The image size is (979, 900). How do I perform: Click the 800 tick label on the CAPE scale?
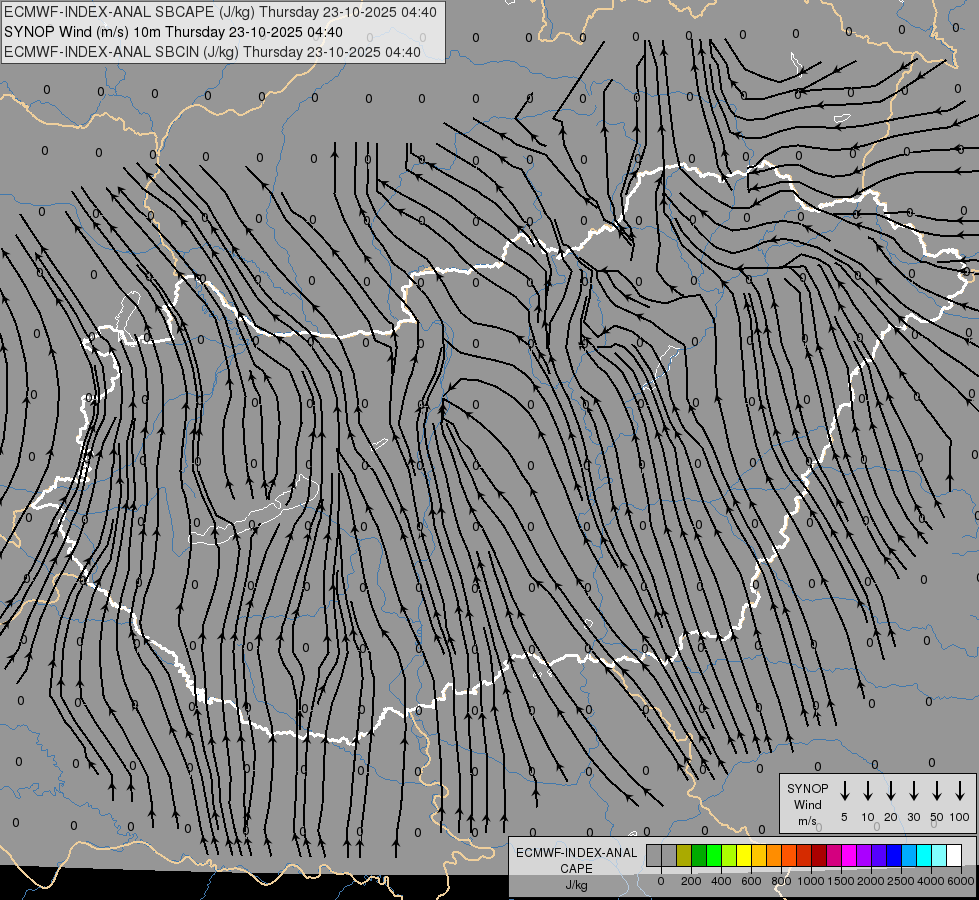click(781, 881)
